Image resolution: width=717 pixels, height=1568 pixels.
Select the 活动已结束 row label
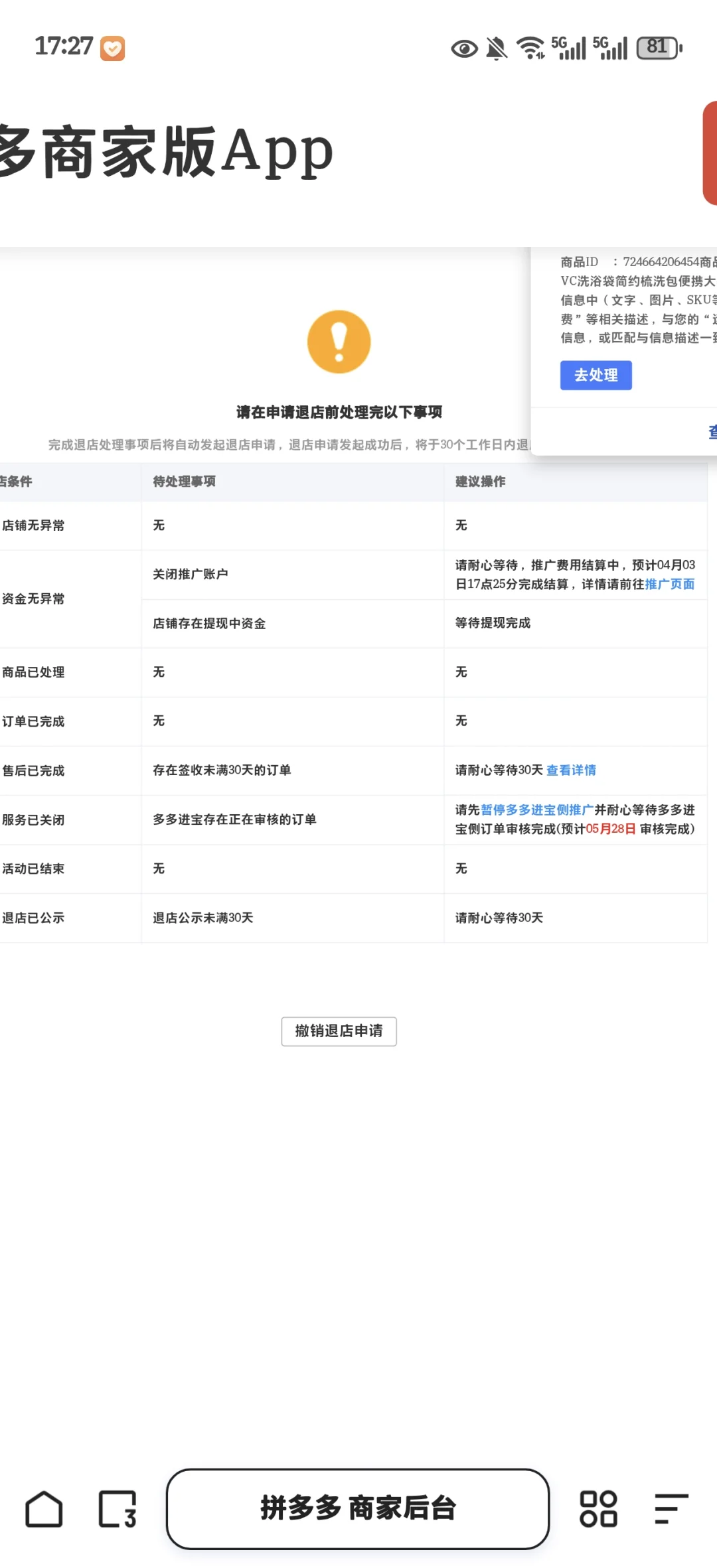[33, 869]
